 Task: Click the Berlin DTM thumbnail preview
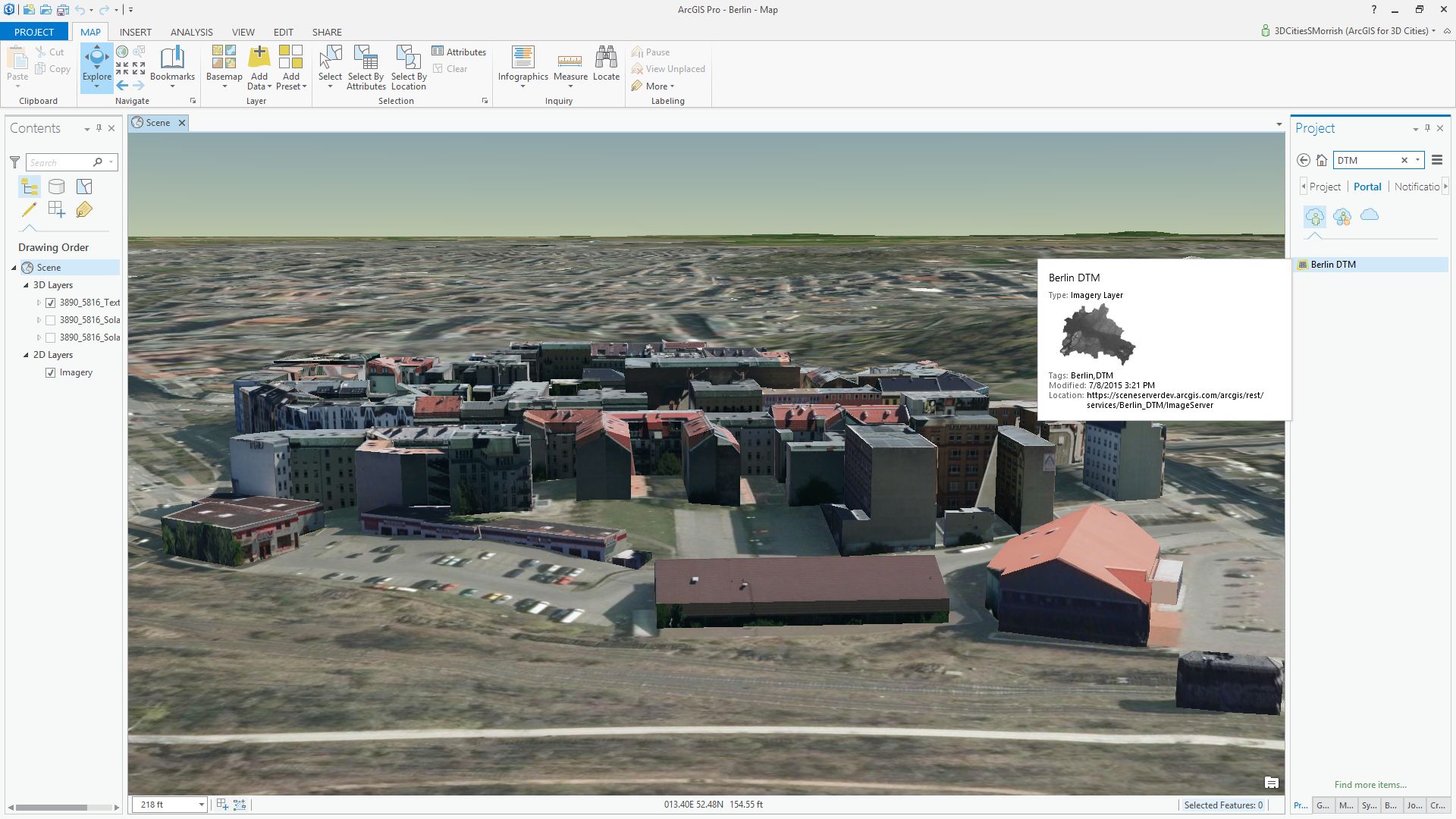click(1097, 334)
